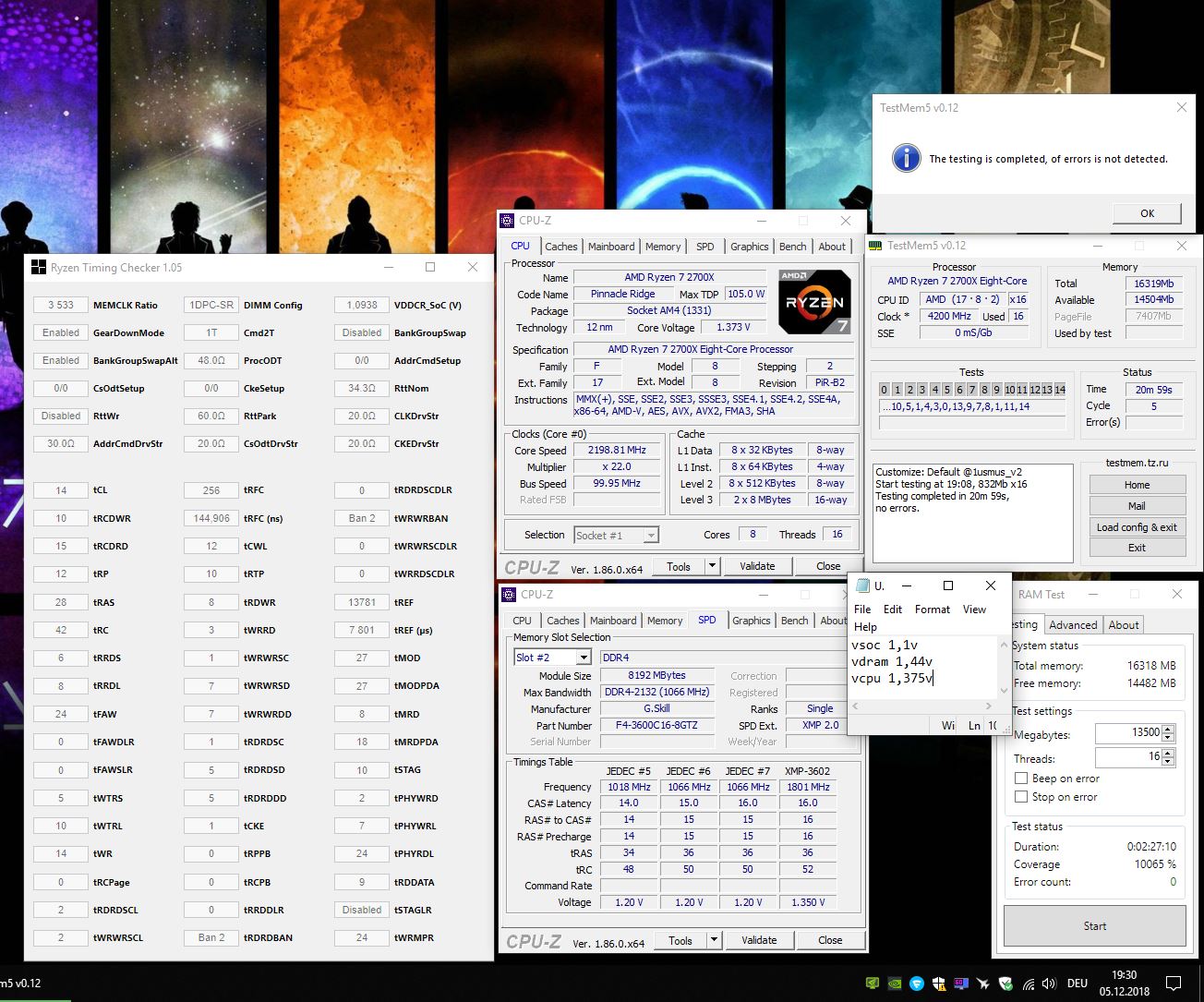This screenshot has height=1002, width=1204.
Task: Click the vdram 1,44v line in Notepad
Action: point(892,661)
